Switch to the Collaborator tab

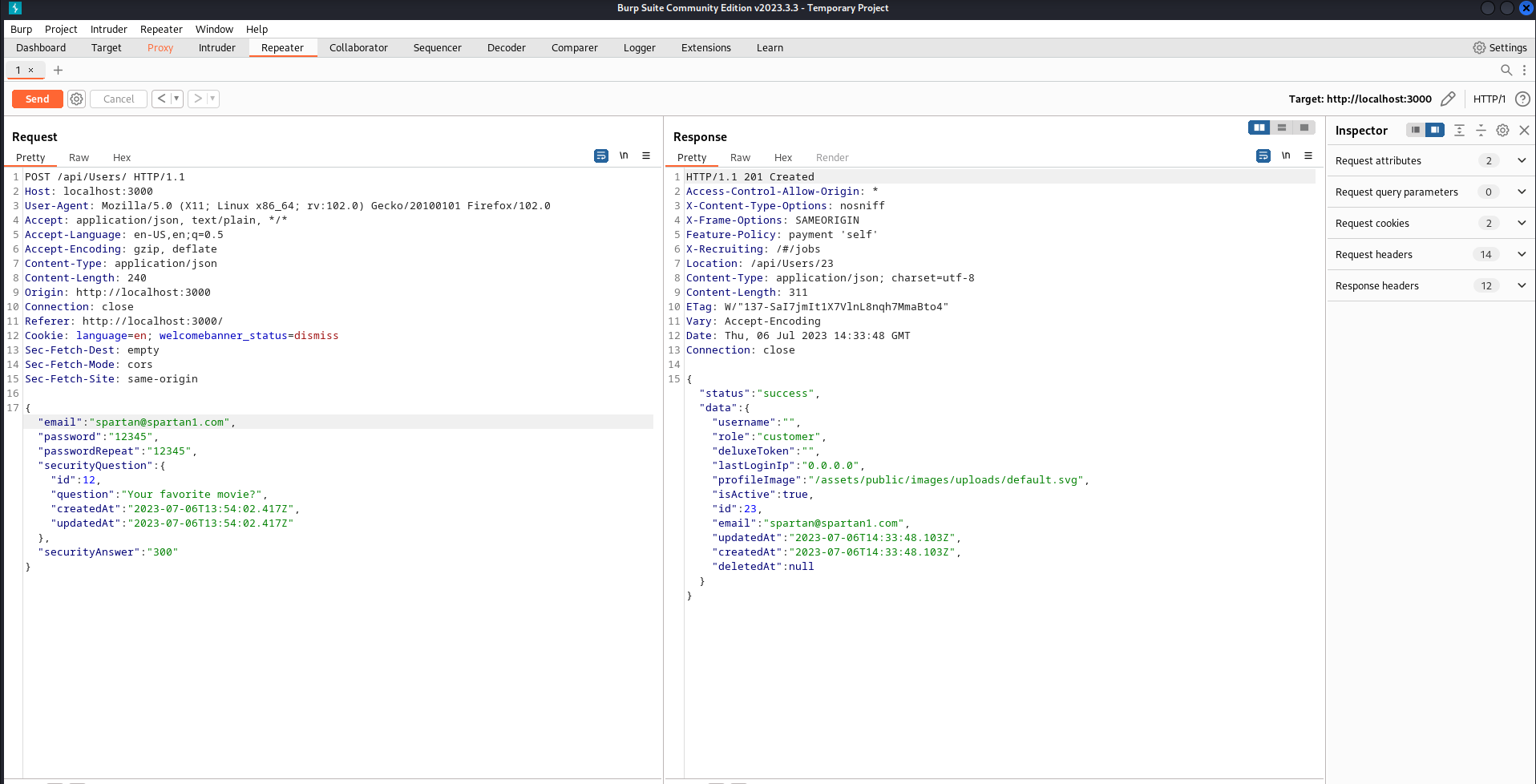pos(358,47)
